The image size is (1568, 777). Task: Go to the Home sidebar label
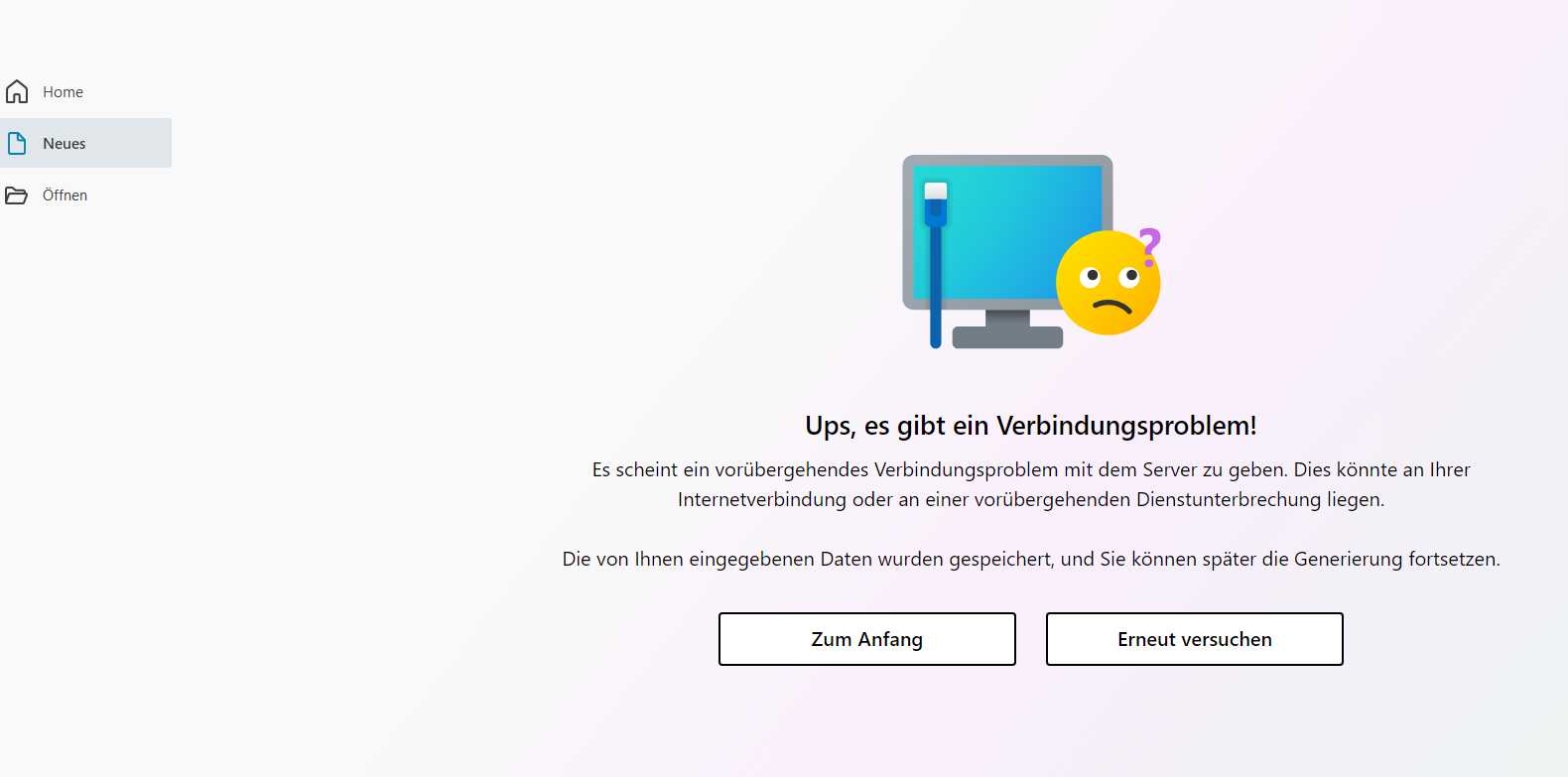[x=63, y=92]
